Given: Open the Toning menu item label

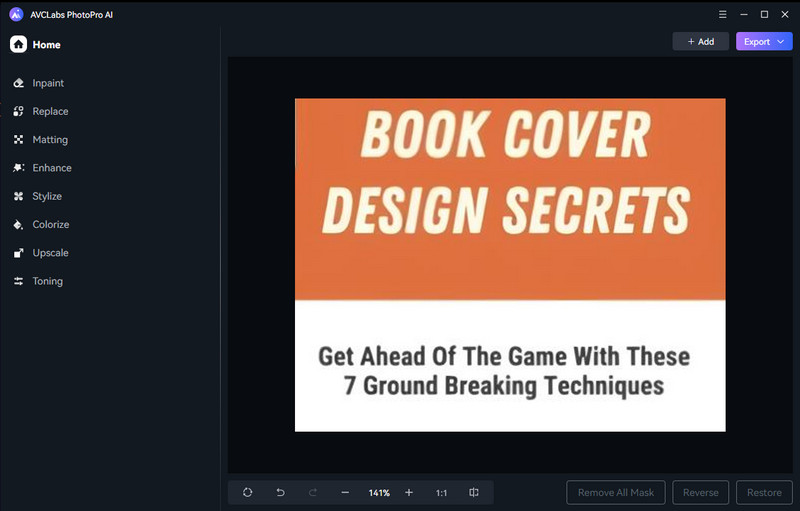Looking at the screenshot, I should [x=47, y=281].
